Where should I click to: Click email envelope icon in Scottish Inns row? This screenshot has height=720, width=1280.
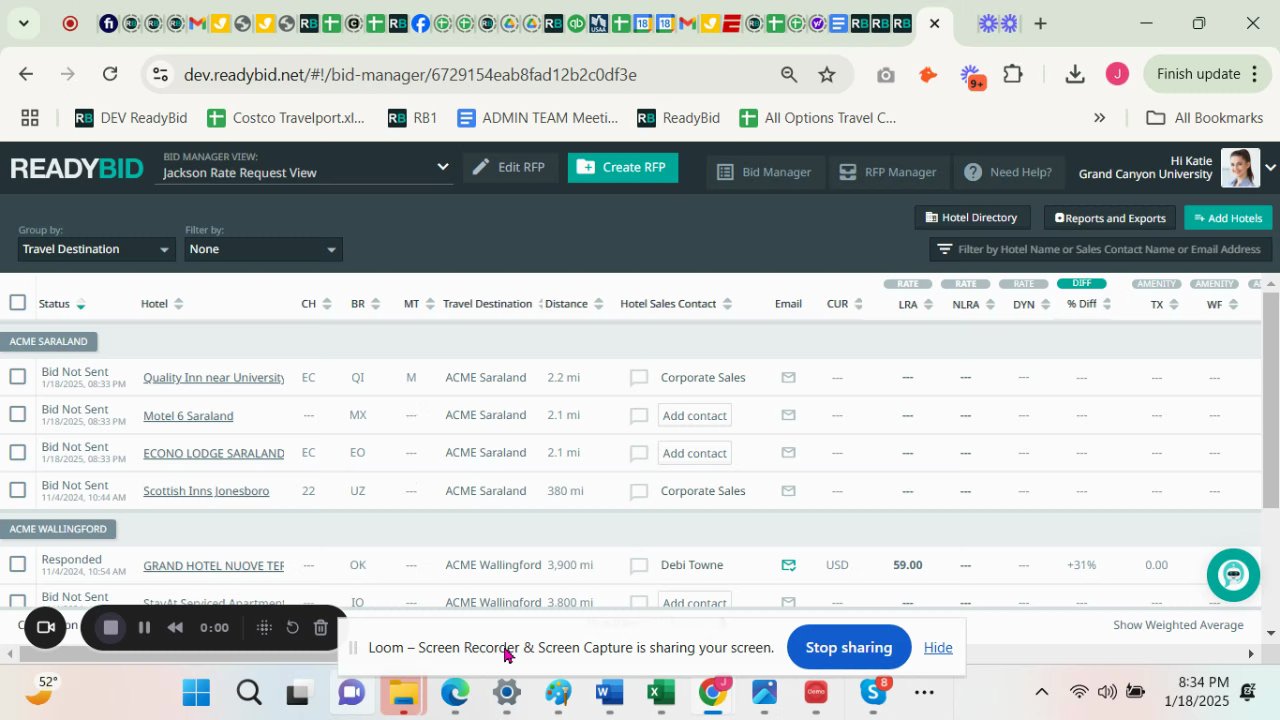788,491
